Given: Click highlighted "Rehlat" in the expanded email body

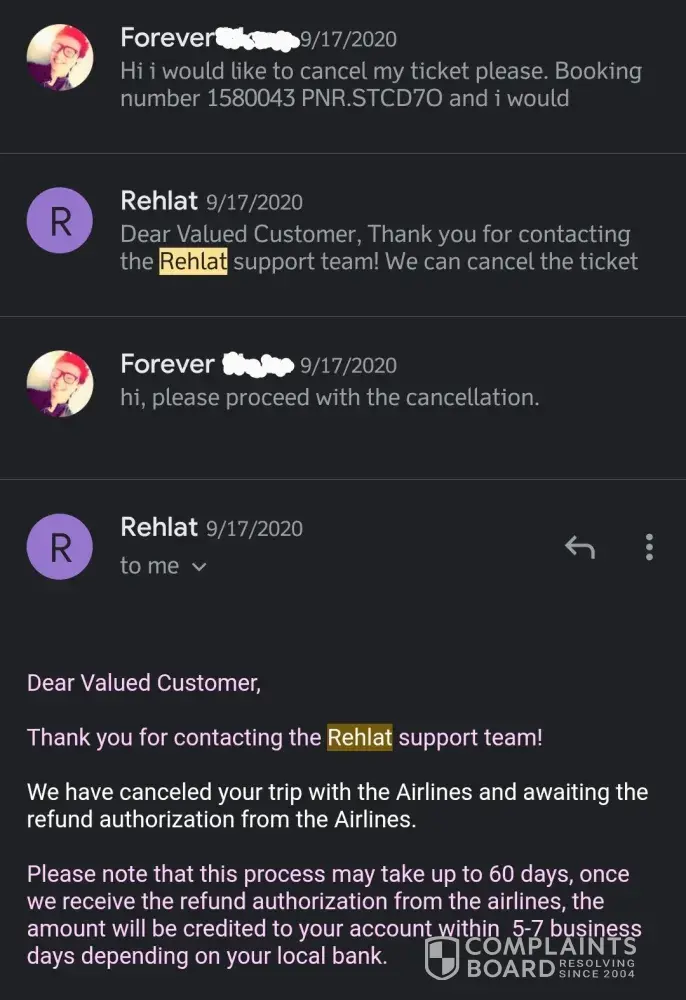Looking at the screenshot, I should click(360, 738).
